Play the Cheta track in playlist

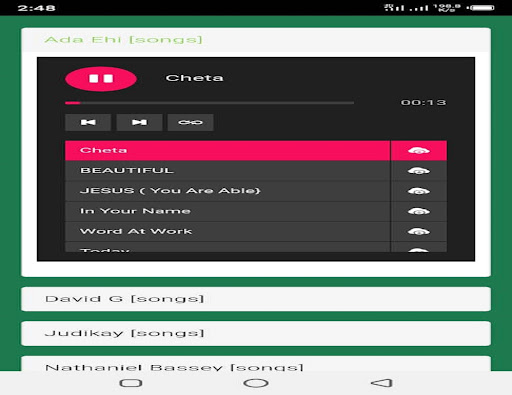coord(228,151)
